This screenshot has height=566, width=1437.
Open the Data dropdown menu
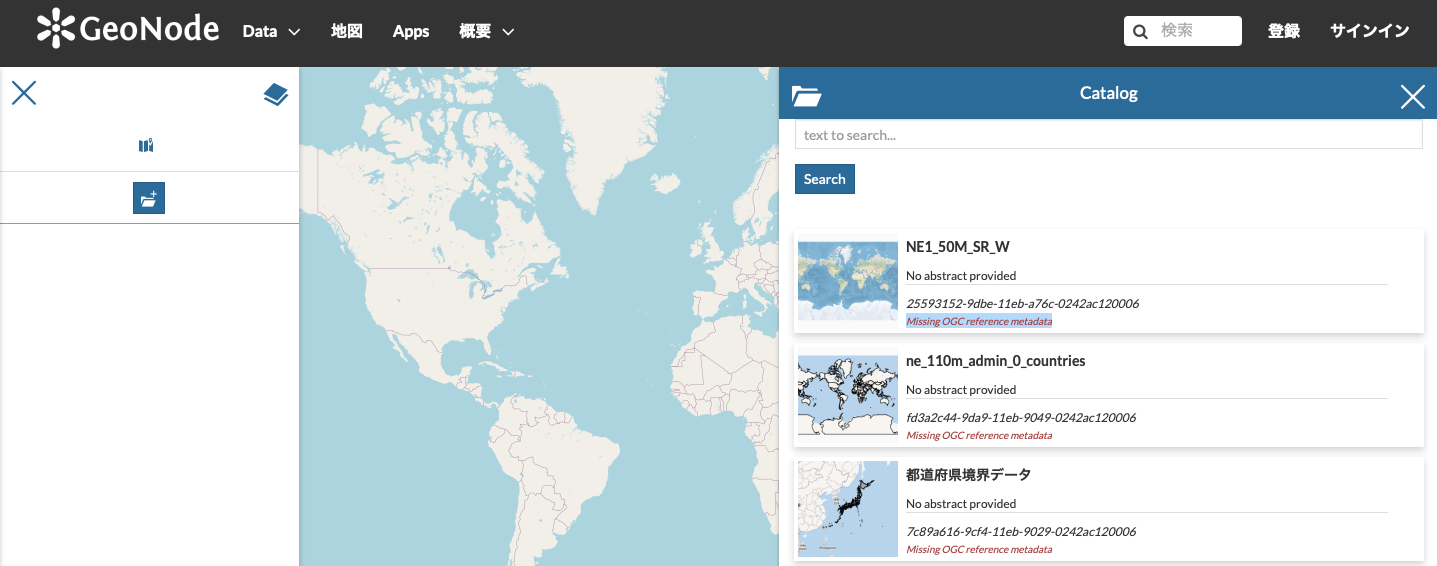pyautogui.click(x=271, y=31)
